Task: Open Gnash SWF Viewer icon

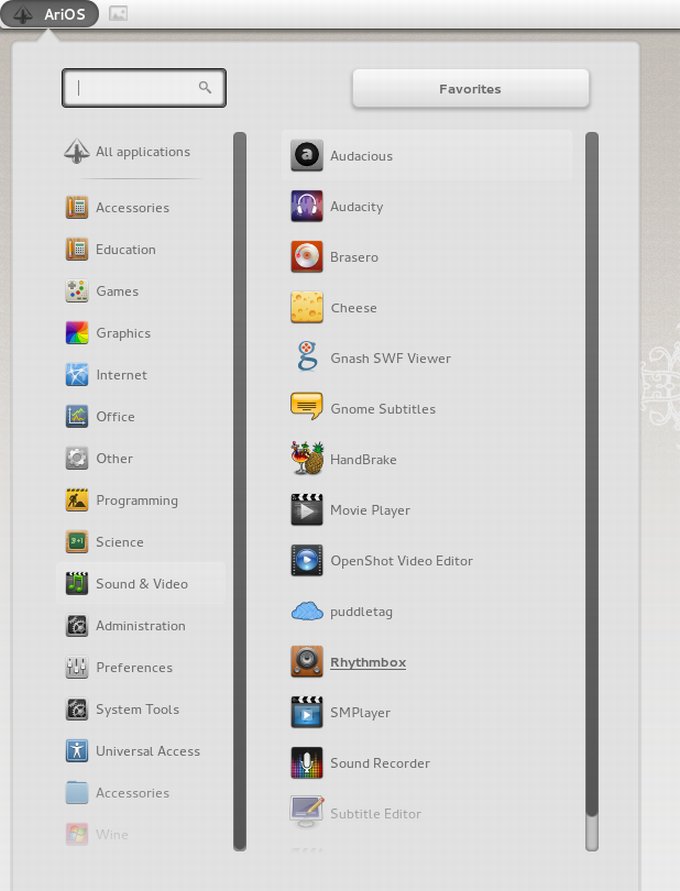Action: (307, 358)
